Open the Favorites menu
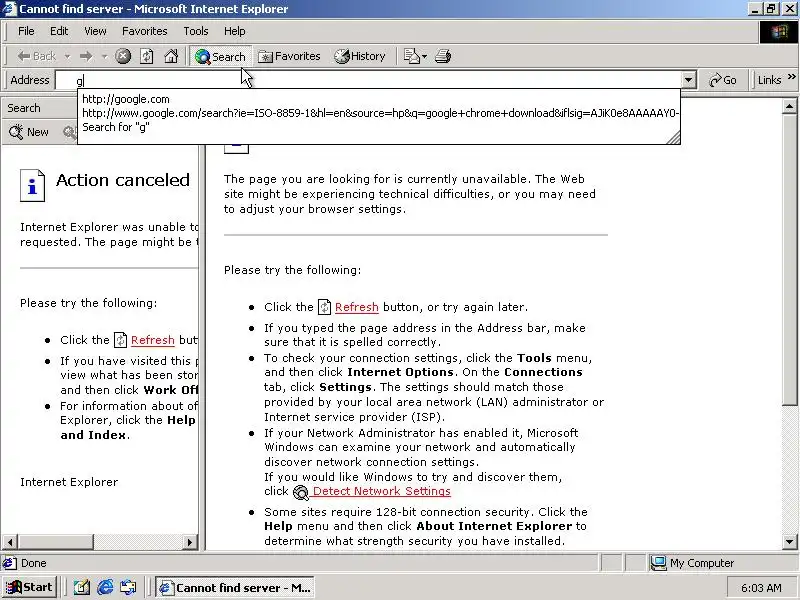The width and height of the screenshot is (800, 600). [x=144, y=31]
